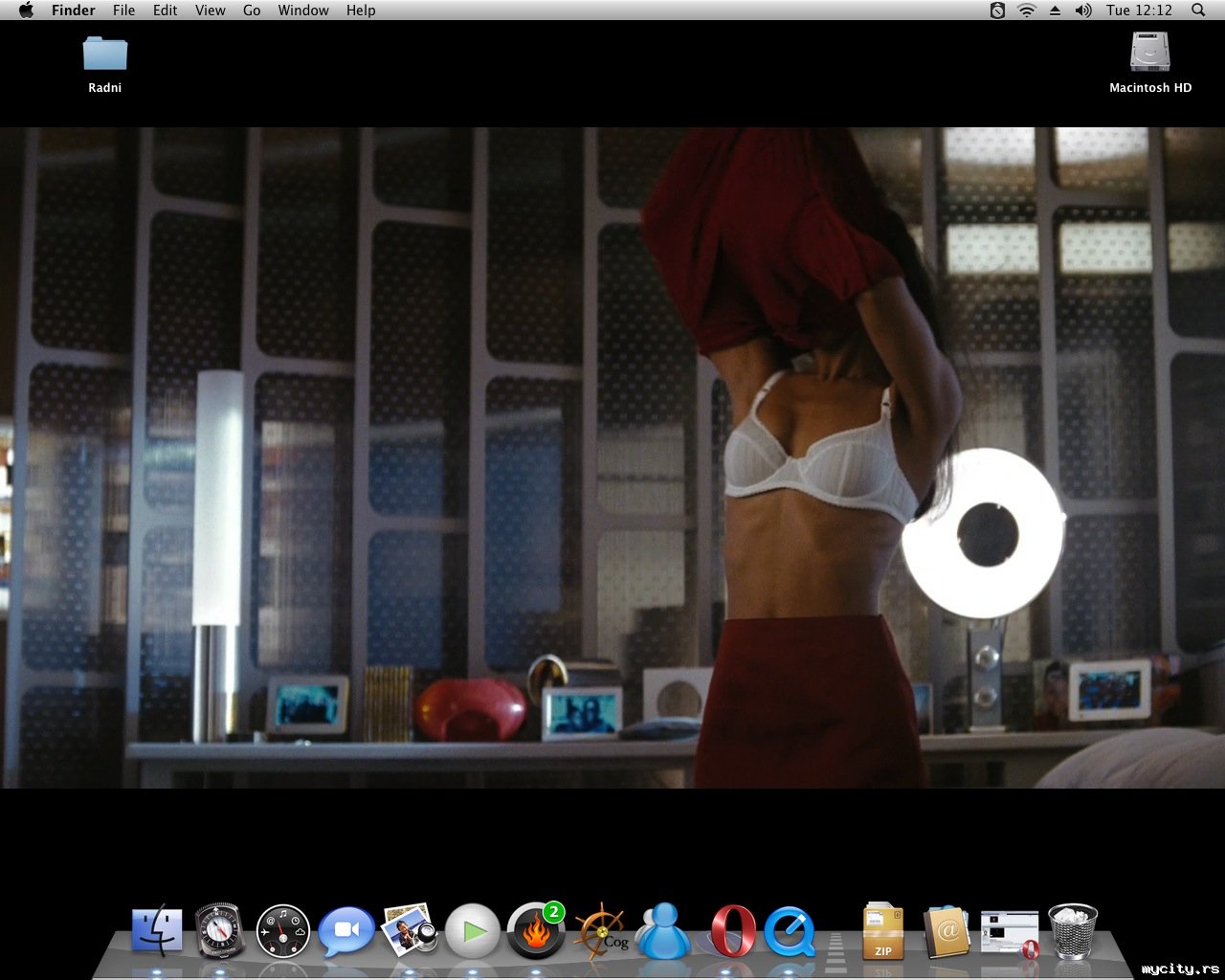Open the Wi-Fi status menu

1027,11
